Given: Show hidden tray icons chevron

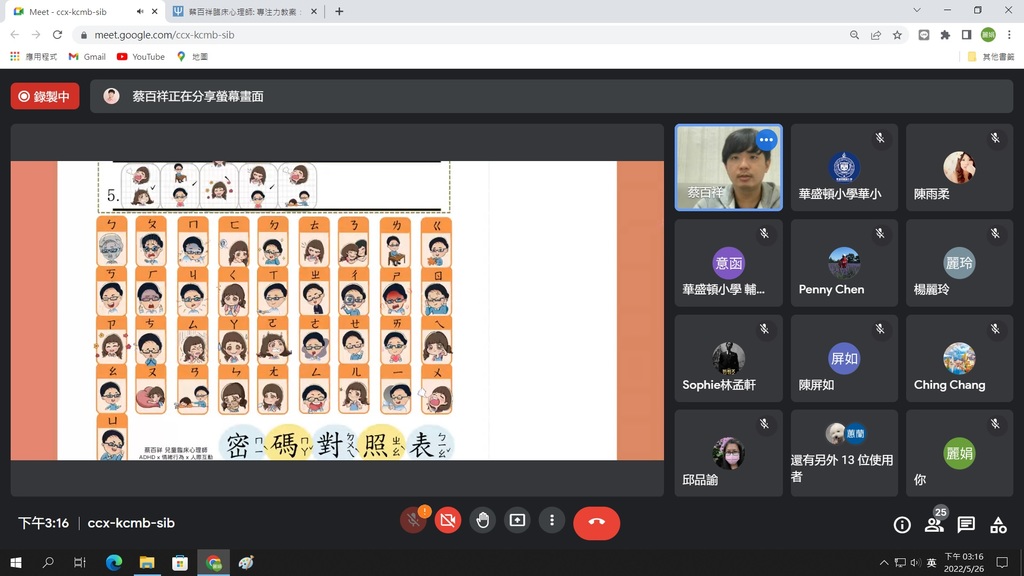Looking at the screenshot, I should pos(884,562).
